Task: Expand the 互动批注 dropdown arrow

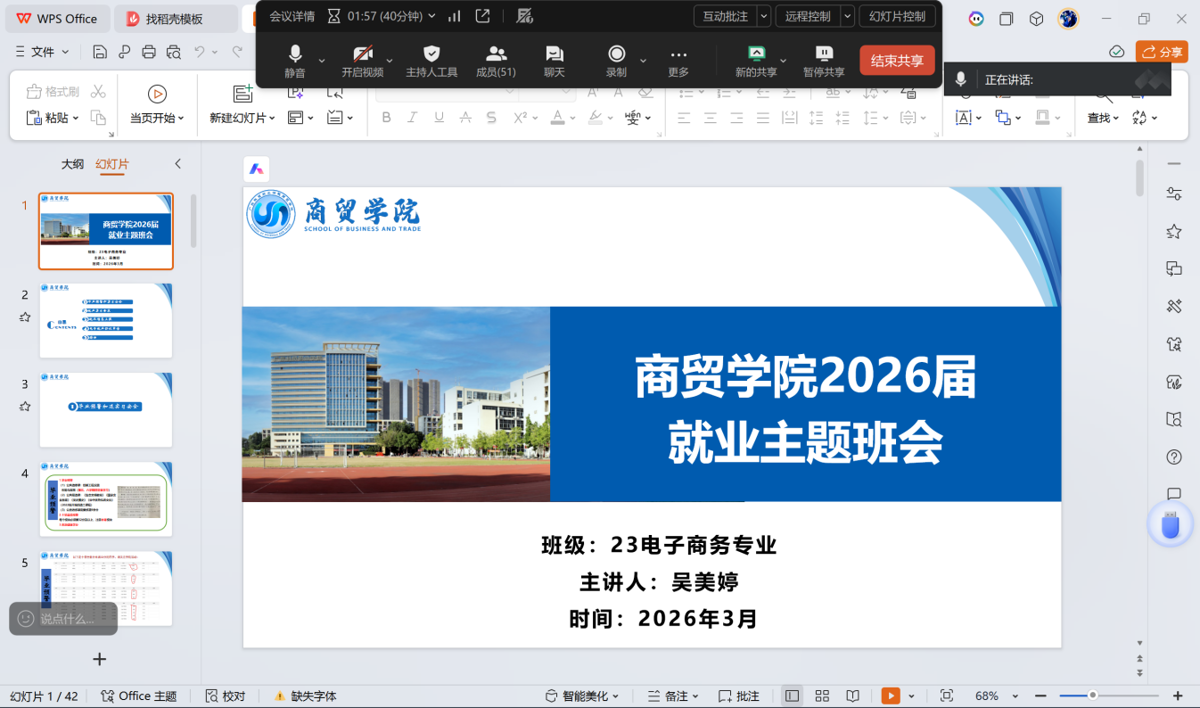Action: tap(764, 16)
